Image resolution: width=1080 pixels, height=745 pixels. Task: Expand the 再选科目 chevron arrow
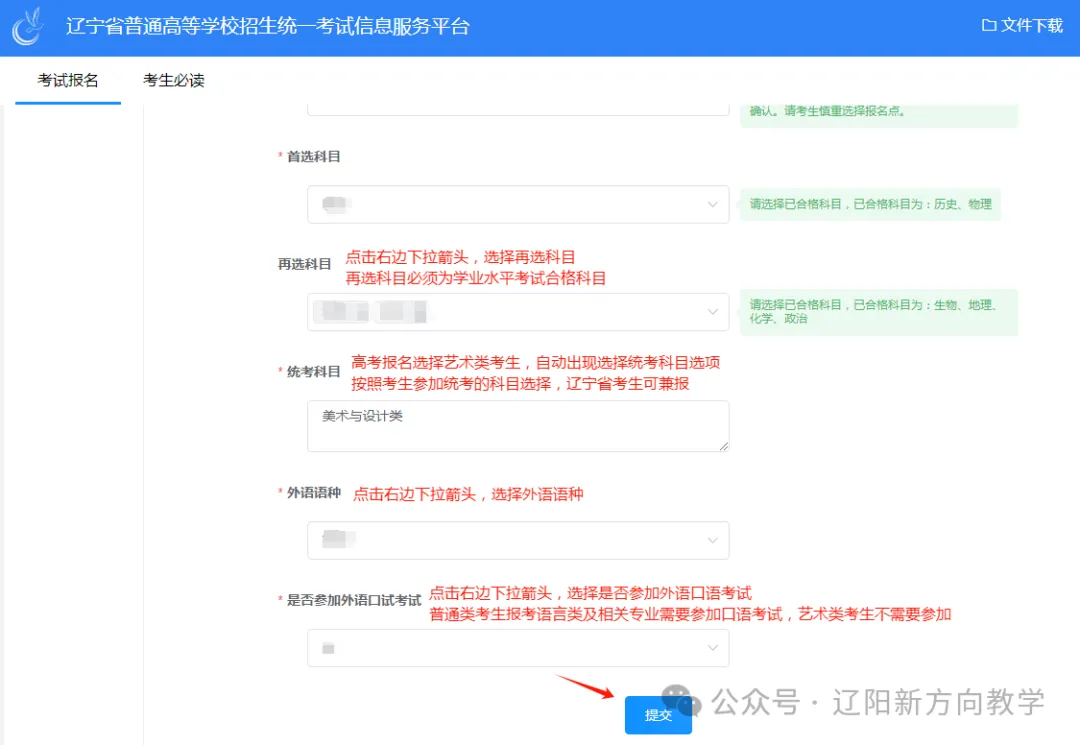click(x=712, y=312)
